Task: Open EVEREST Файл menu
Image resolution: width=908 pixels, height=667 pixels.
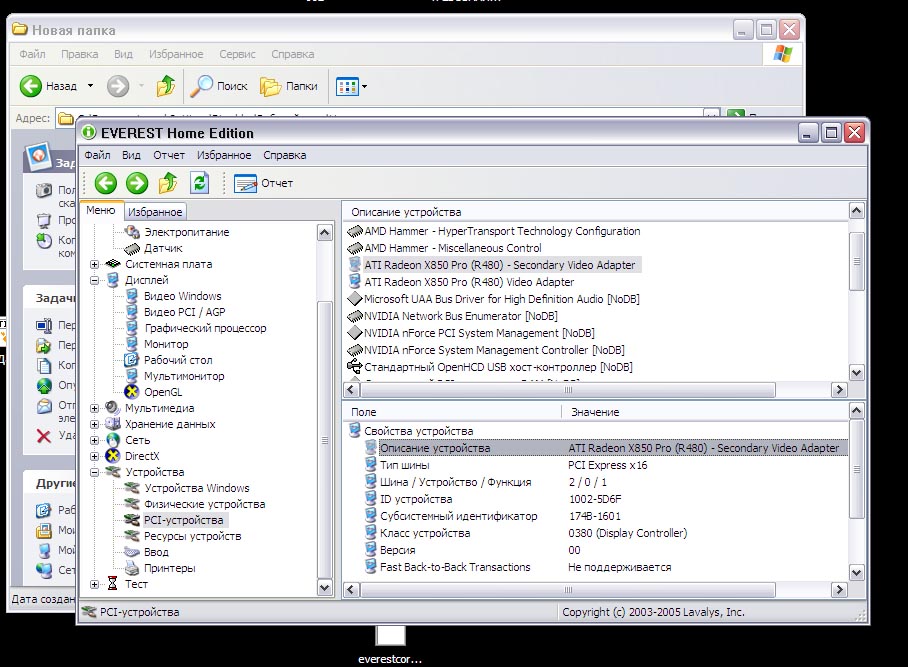Action: tap(97, 155)
